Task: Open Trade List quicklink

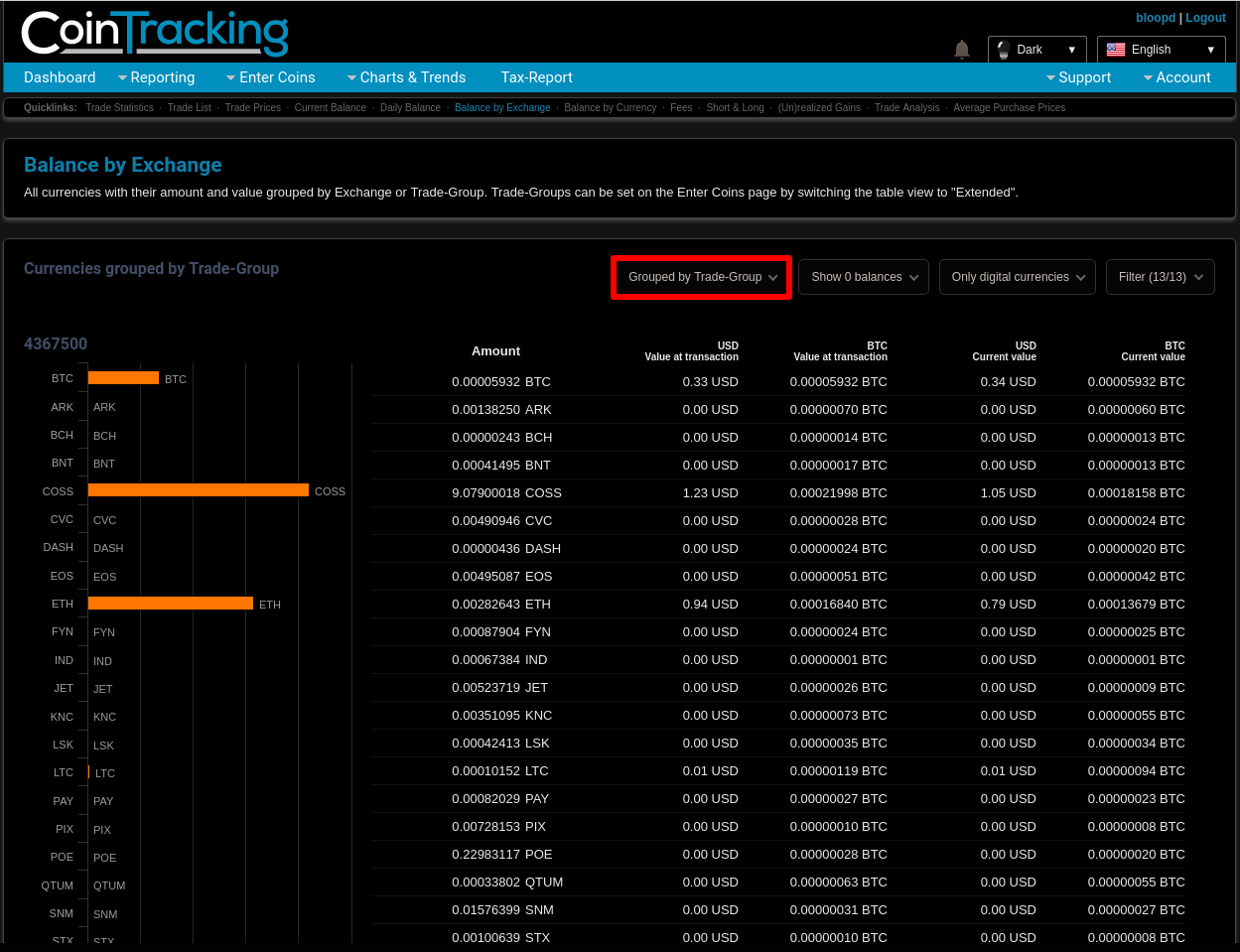Action: (x=190, y=107)
